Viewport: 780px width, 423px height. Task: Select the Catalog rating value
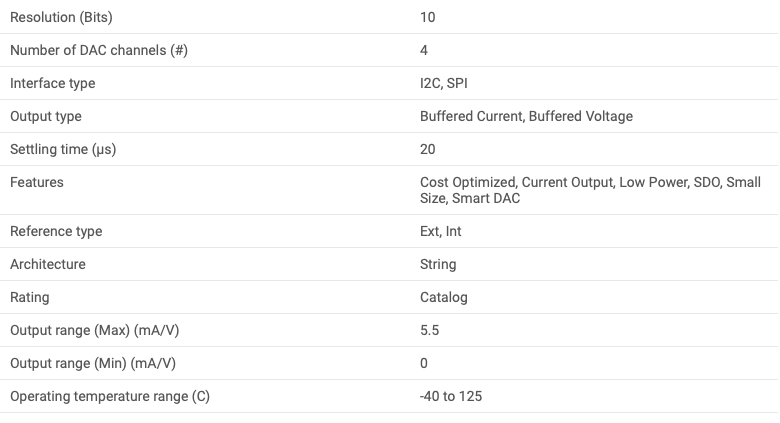click(444, 297)
